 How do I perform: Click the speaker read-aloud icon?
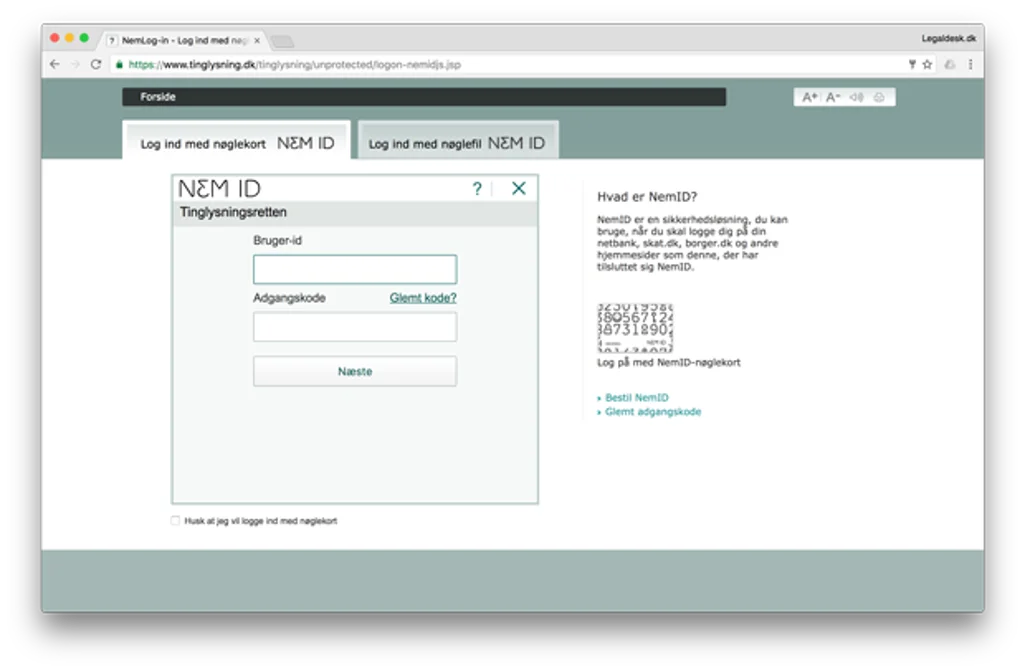[856, 97]
